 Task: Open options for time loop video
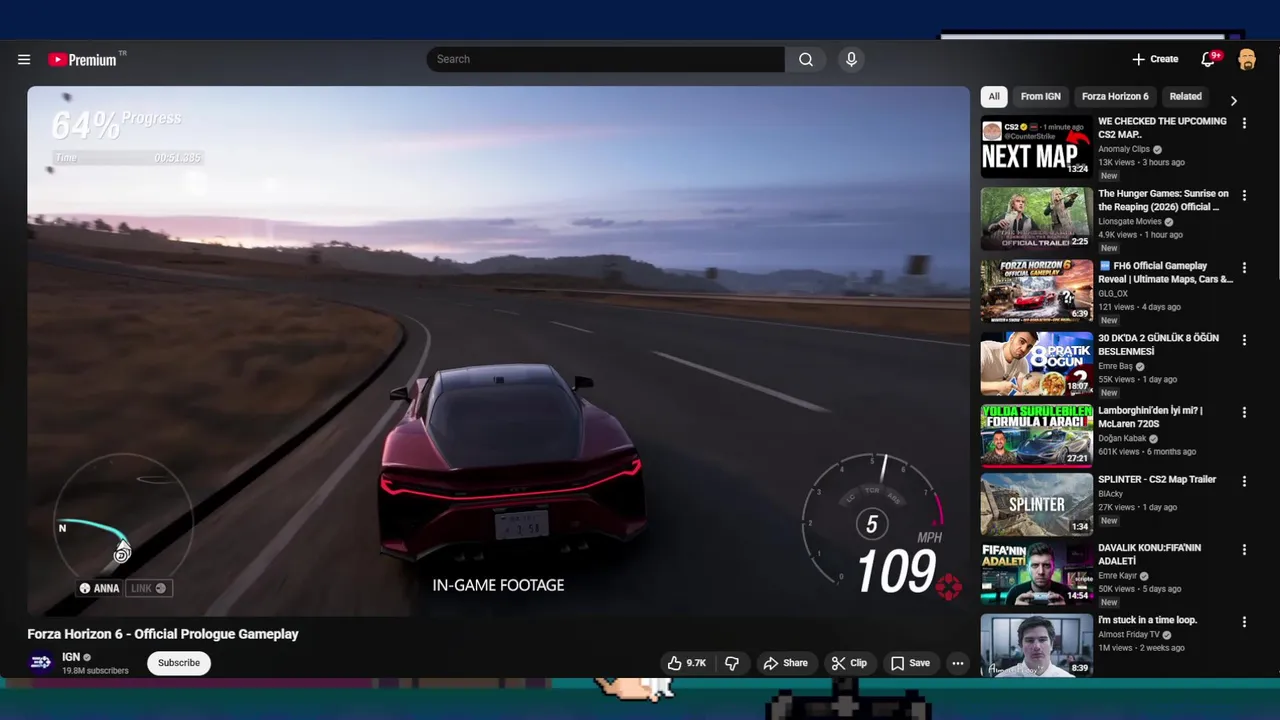[x=1244, y=622]
